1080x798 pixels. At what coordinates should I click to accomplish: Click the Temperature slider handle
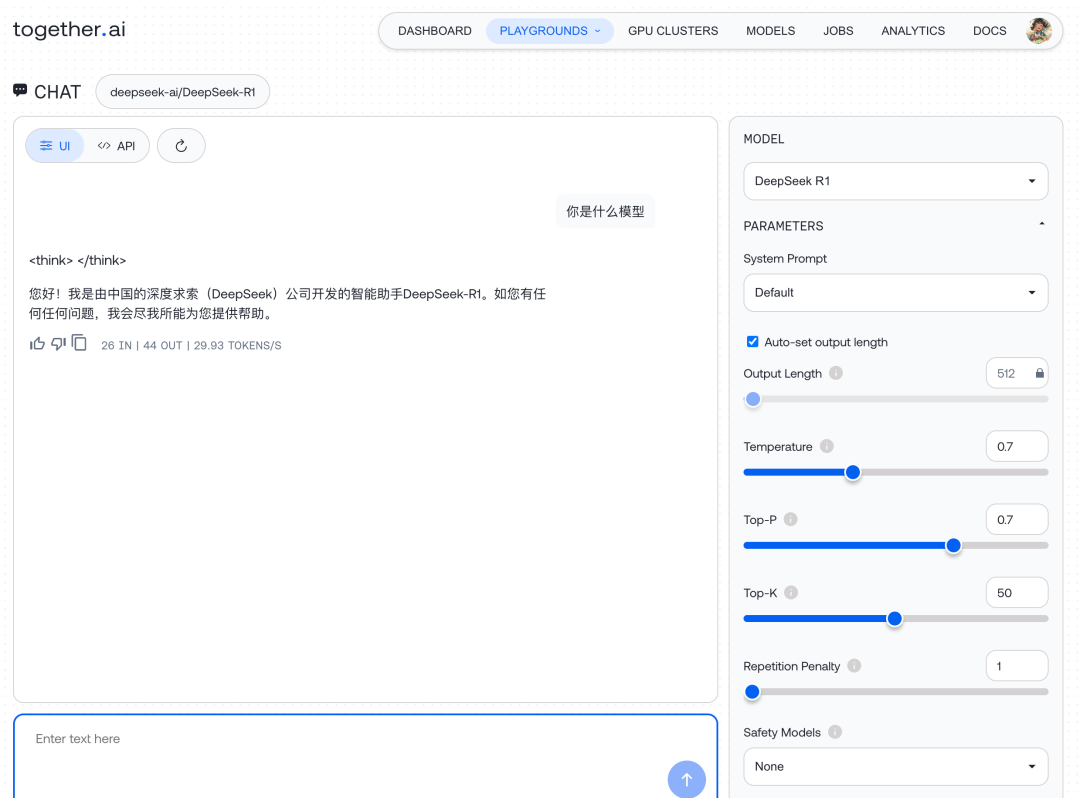pos(853,472)
